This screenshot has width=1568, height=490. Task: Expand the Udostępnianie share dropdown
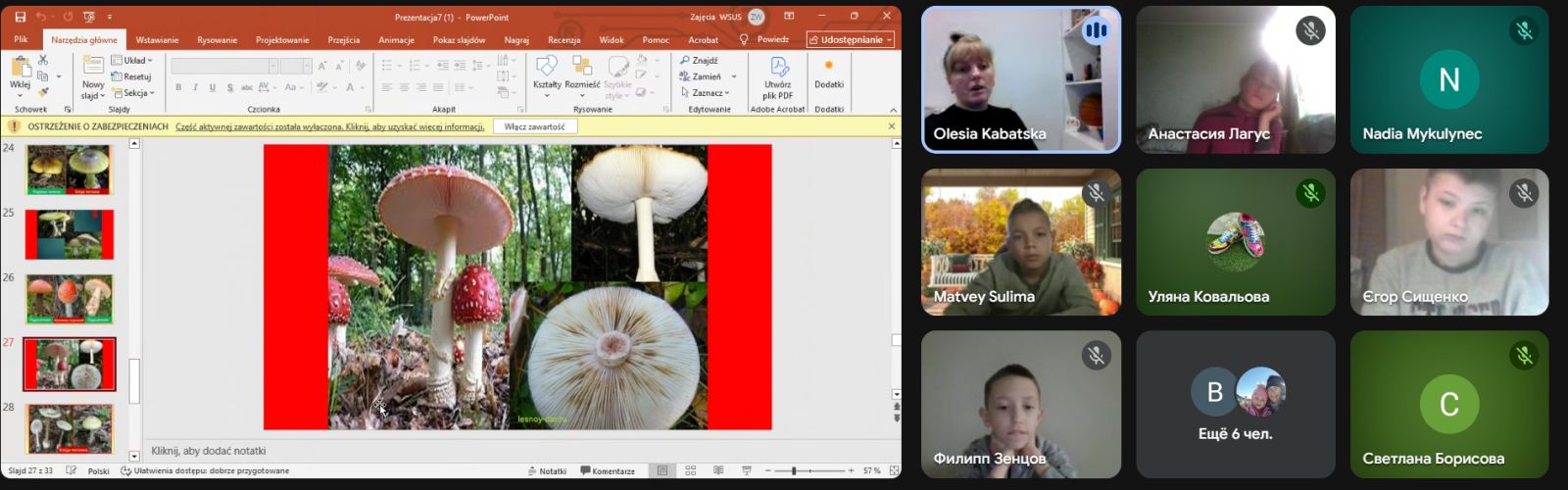click(851, 40)
